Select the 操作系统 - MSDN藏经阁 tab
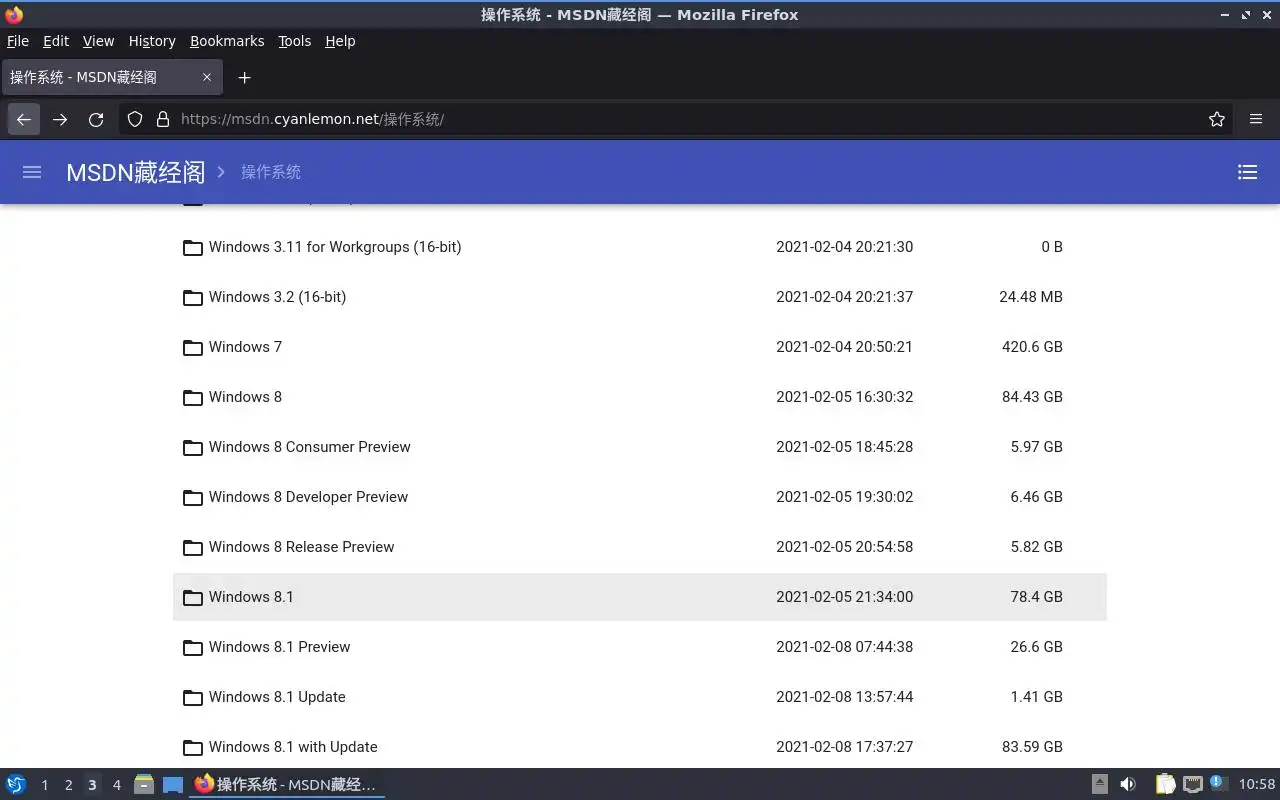Screen dimensions: 1280x800 (112, 77)
